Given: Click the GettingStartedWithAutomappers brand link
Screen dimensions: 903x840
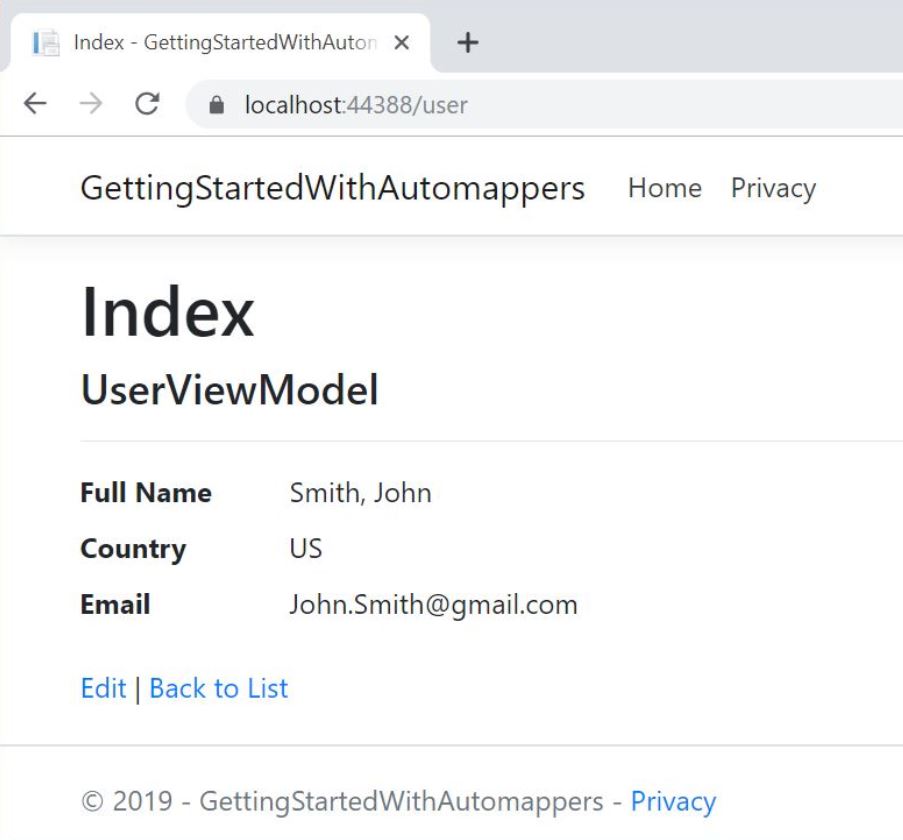Looking at the screenshot, I should click(335, 188).
